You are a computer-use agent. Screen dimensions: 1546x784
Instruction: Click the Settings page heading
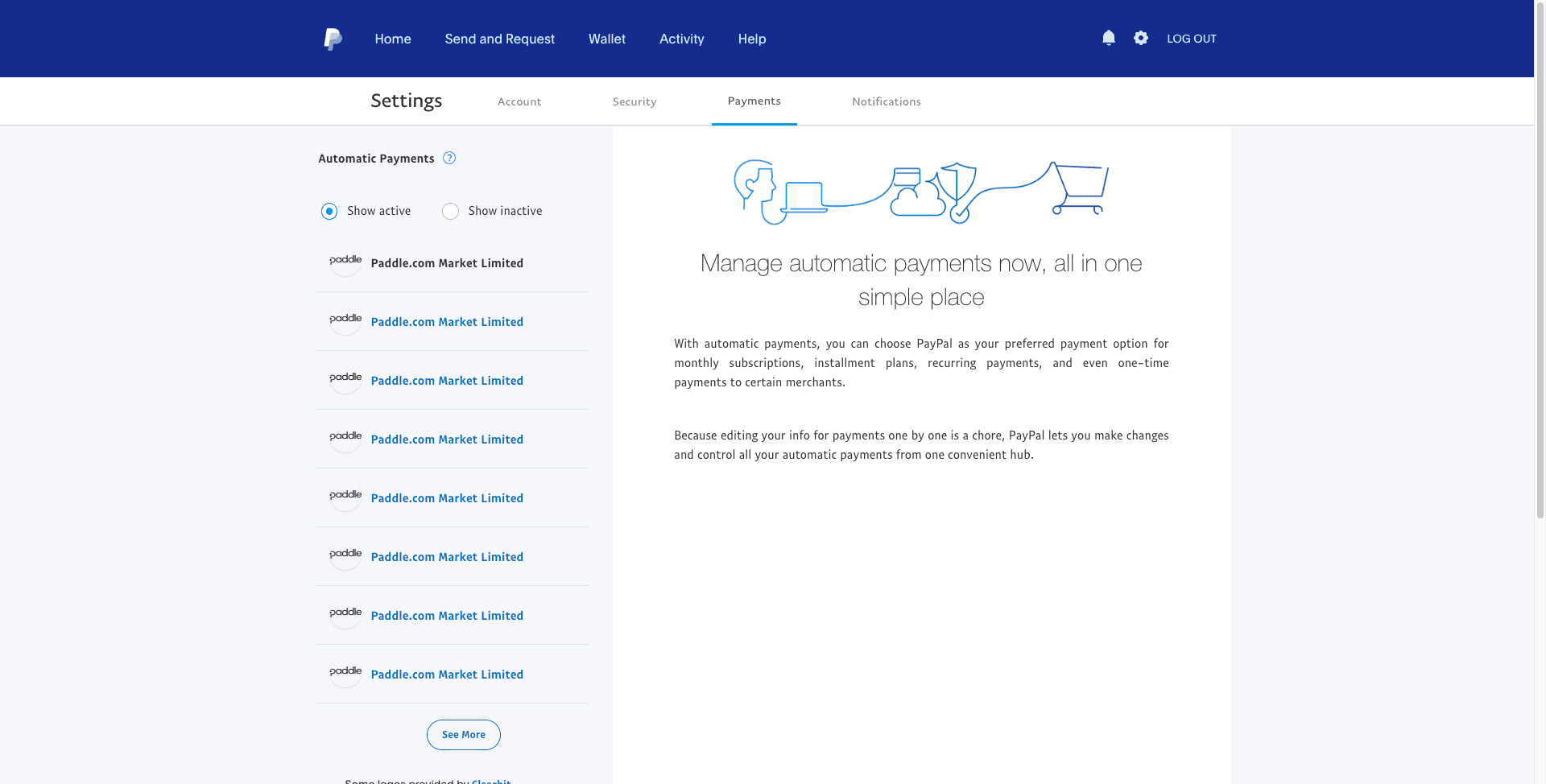point(406,101)
